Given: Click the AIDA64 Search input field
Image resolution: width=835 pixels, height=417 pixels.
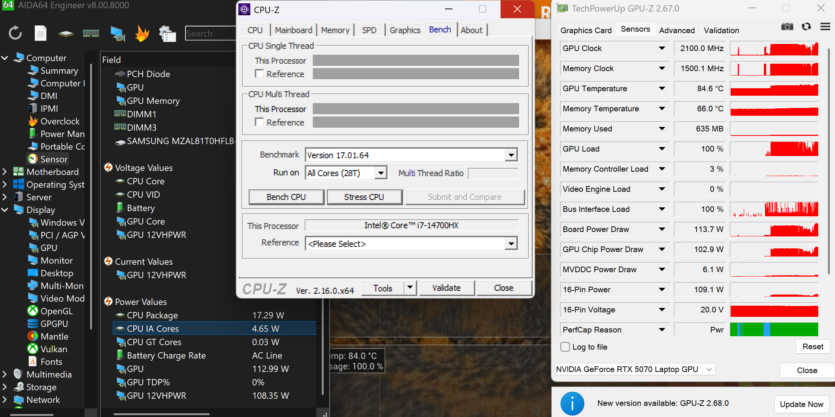Looking at the screenshot, I should pyautogui.click(x=211, y=33).
